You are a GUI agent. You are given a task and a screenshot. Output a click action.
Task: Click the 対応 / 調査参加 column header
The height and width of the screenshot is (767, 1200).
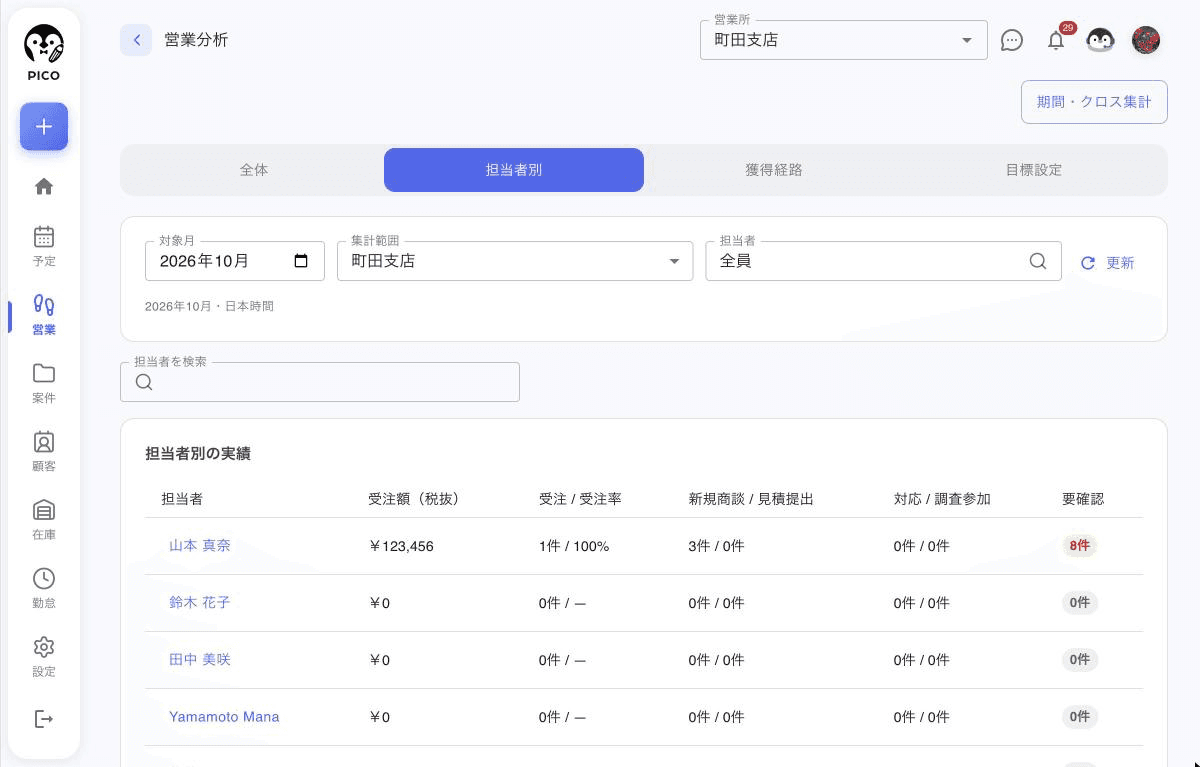[x=942, y=499]
